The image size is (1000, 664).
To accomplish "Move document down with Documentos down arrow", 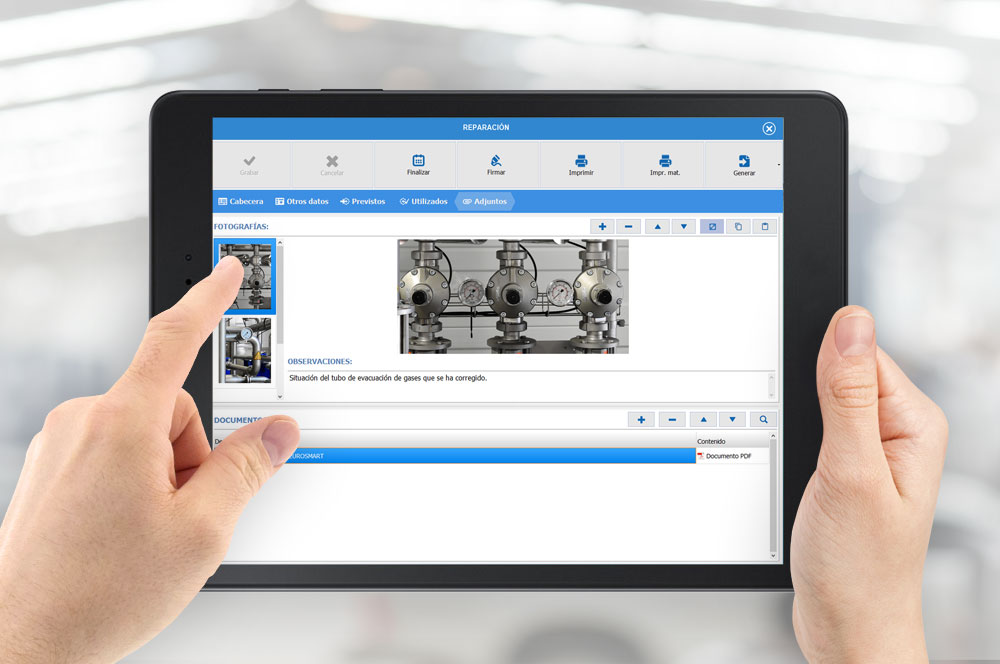I will tap(733, 420).
